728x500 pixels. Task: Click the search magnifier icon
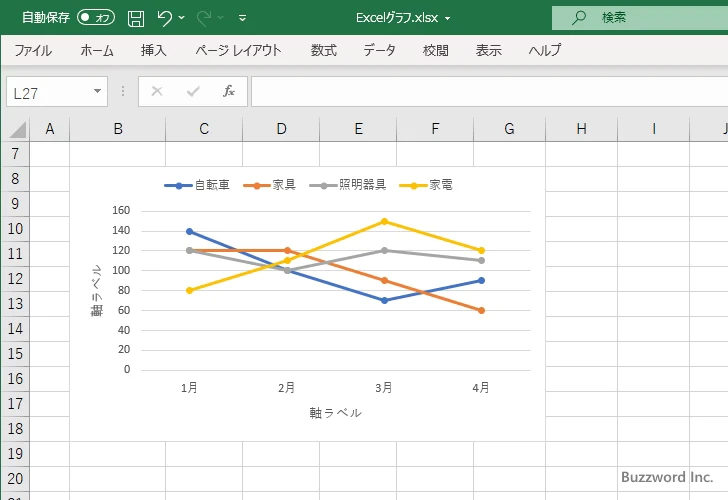tap(579, 17)
